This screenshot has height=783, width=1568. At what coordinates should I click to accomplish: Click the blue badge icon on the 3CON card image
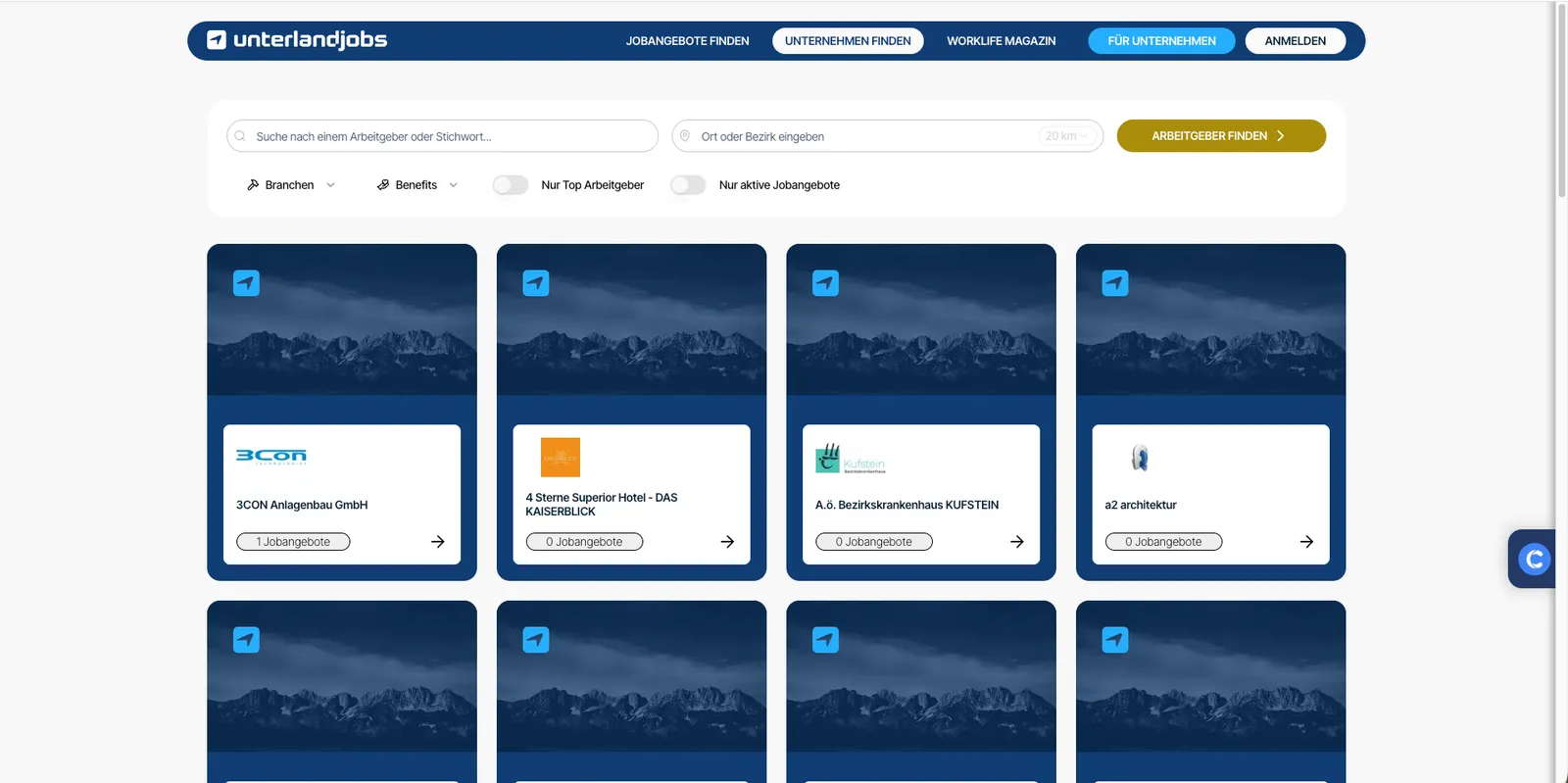coord(246,283)
